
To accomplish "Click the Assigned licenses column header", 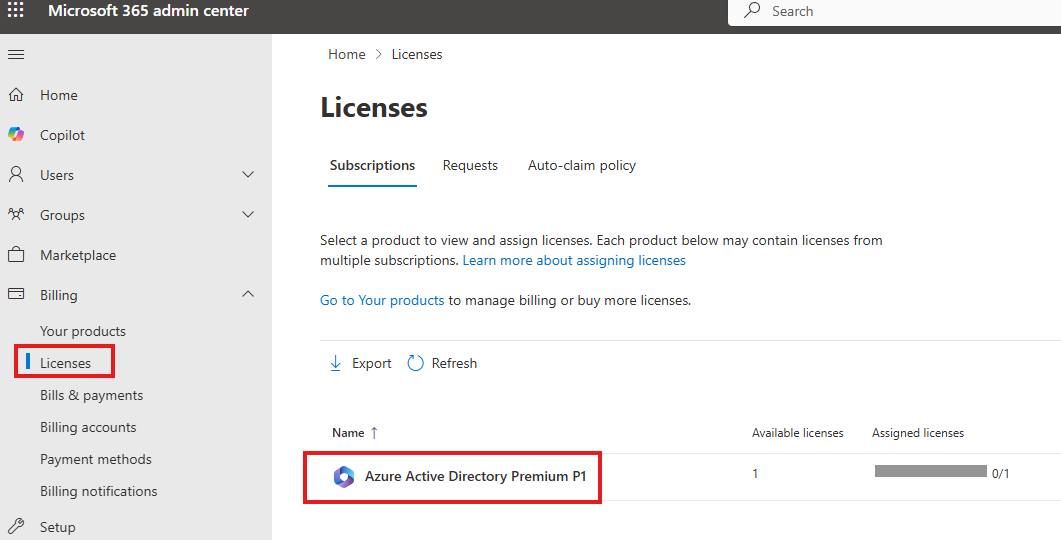I will 918,433.
